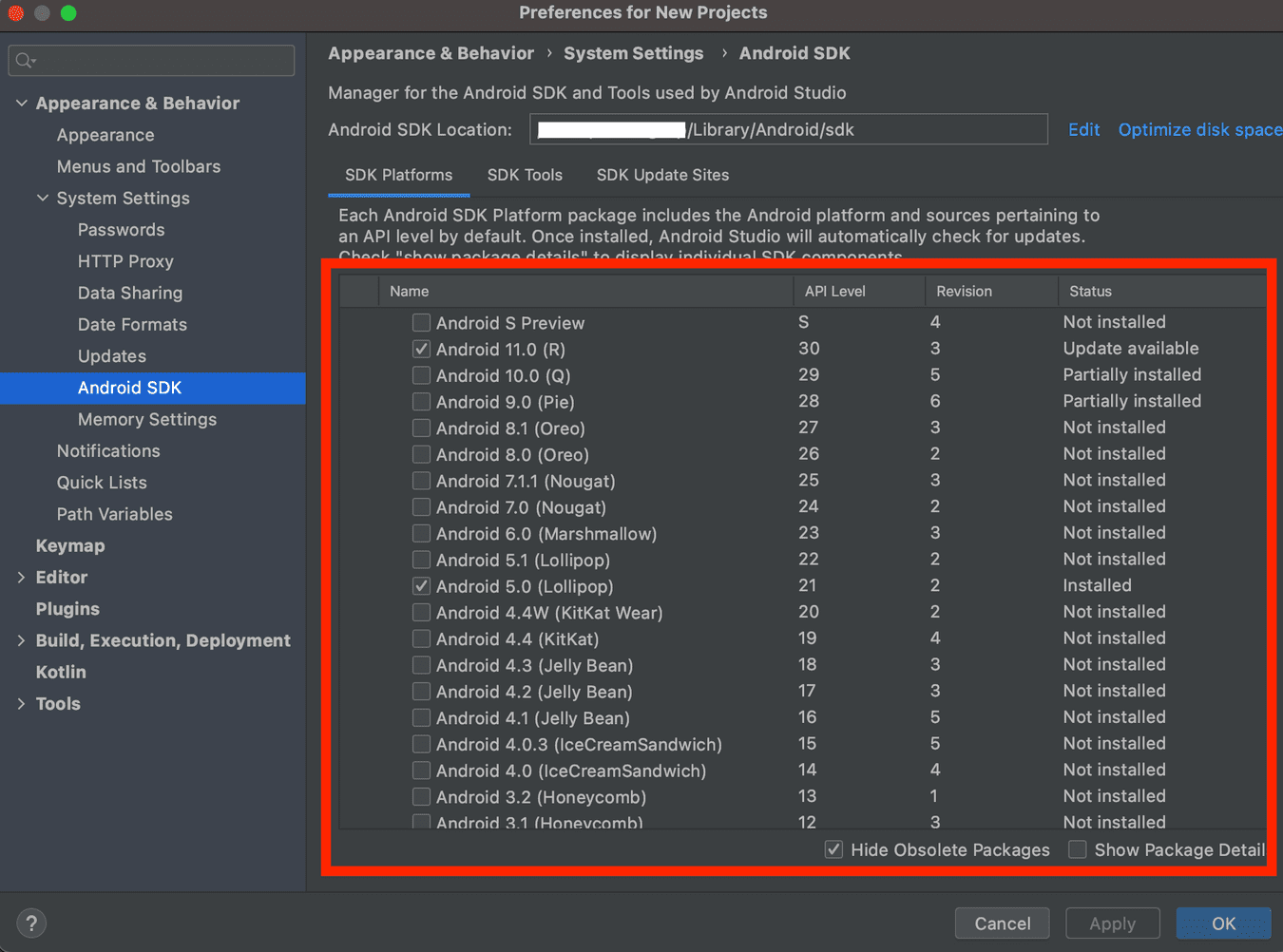1283x952 pixels.
Task: Collapse the System Settings tree node
Action: tap(43, 198)
